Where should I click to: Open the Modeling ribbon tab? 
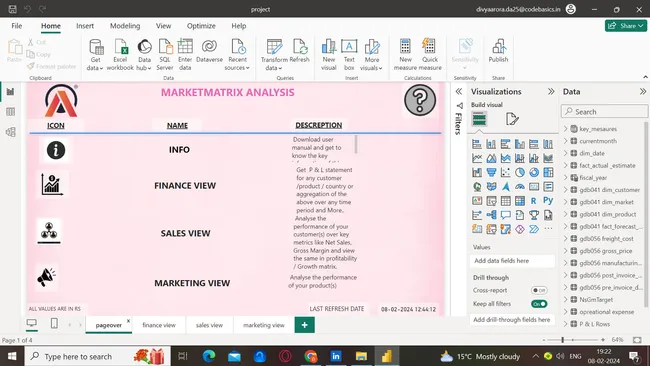(x=125, y=26)
